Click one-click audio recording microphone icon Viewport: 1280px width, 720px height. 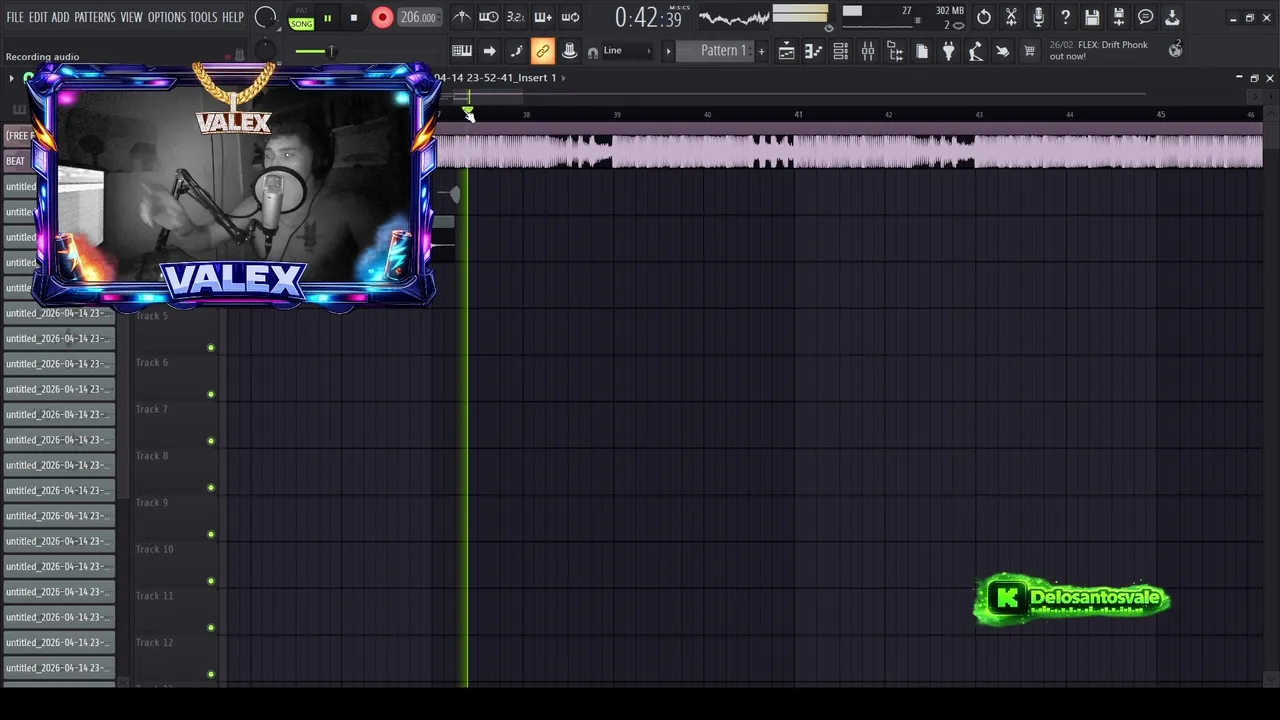click(x=1038, y=17)
